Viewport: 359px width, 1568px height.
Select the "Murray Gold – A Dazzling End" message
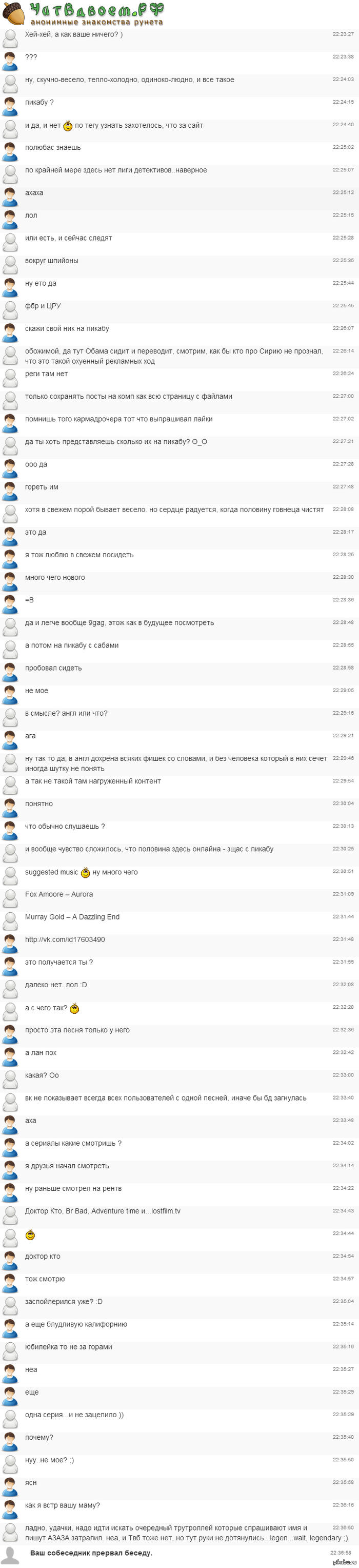click(x=72, y=917)
